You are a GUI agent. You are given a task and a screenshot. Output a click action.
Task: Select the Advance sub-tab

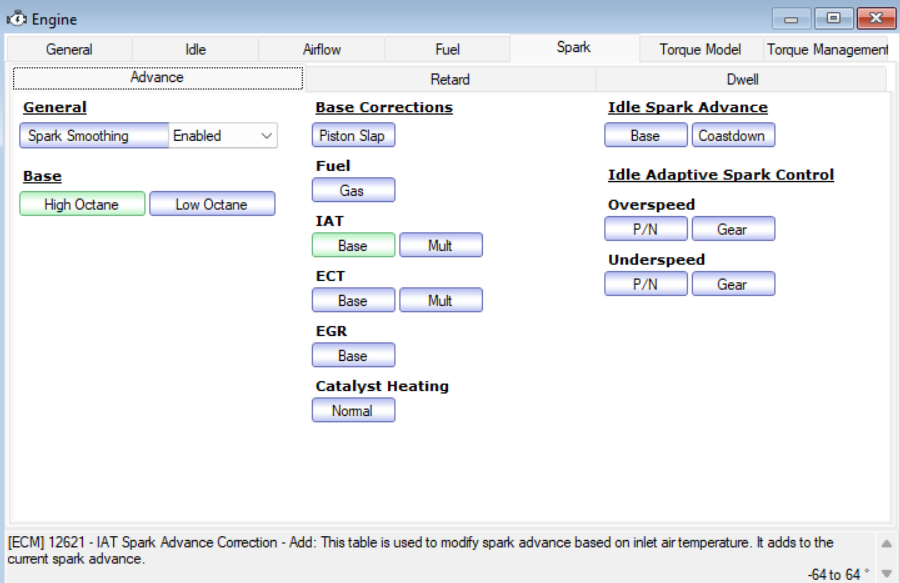coord(157,78)
